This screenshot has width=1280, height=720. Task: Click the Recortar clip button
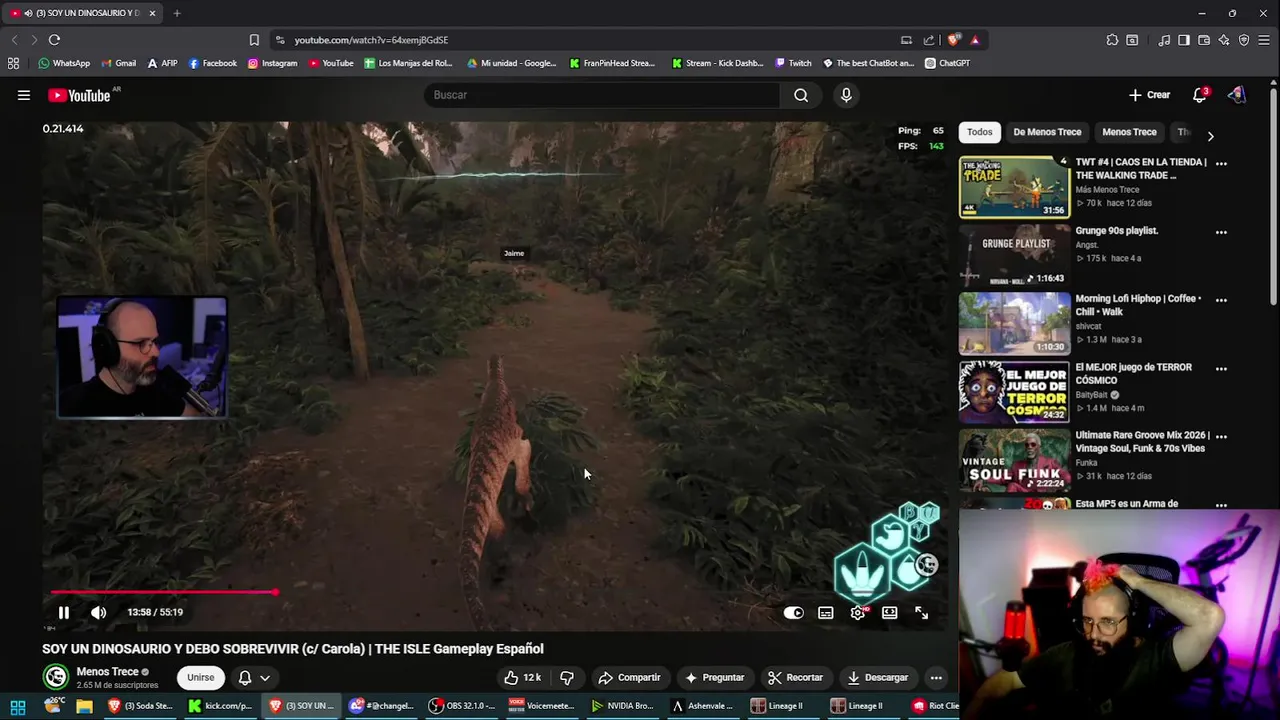pos(795,677)
